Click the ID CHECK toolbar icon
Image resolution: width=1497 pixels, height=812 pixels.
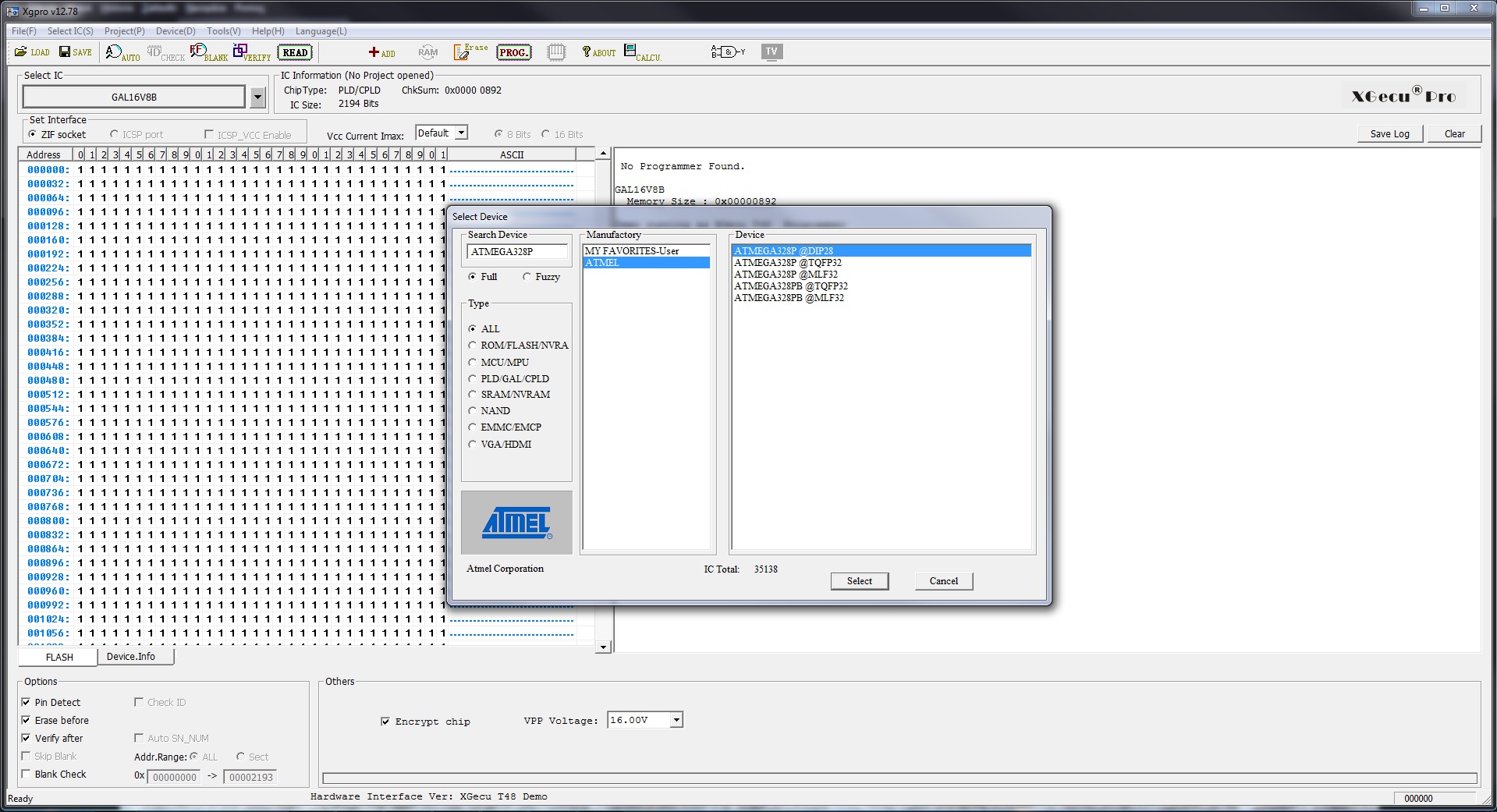[x=165, y=52]
